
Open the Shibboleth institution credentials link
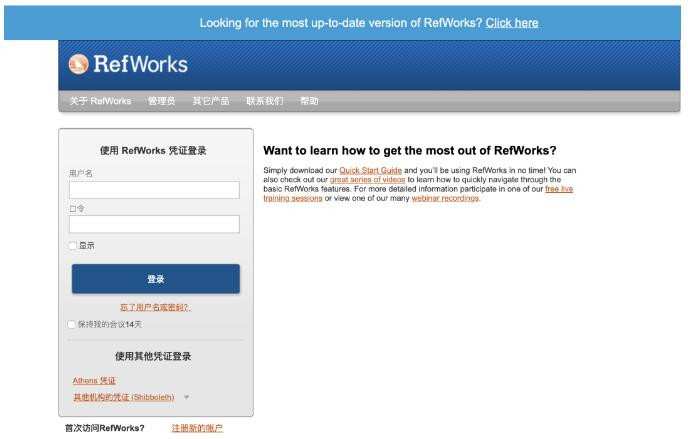coord(124,397)
